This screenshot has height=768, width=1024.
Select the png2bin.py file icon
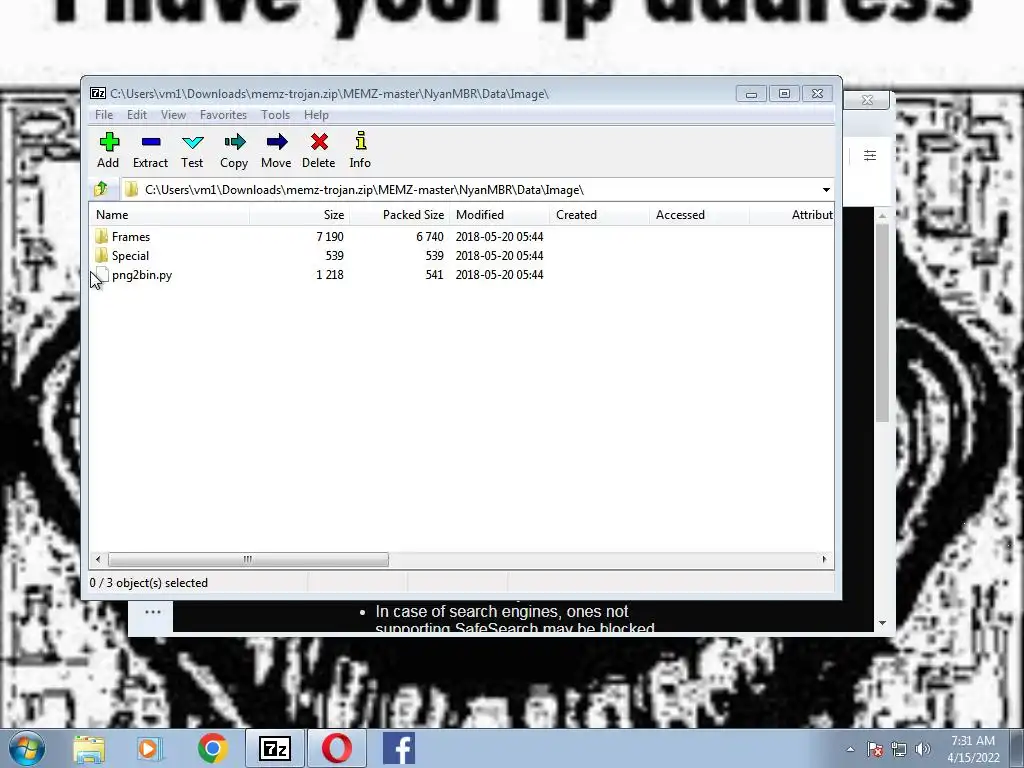pos(103,274)
